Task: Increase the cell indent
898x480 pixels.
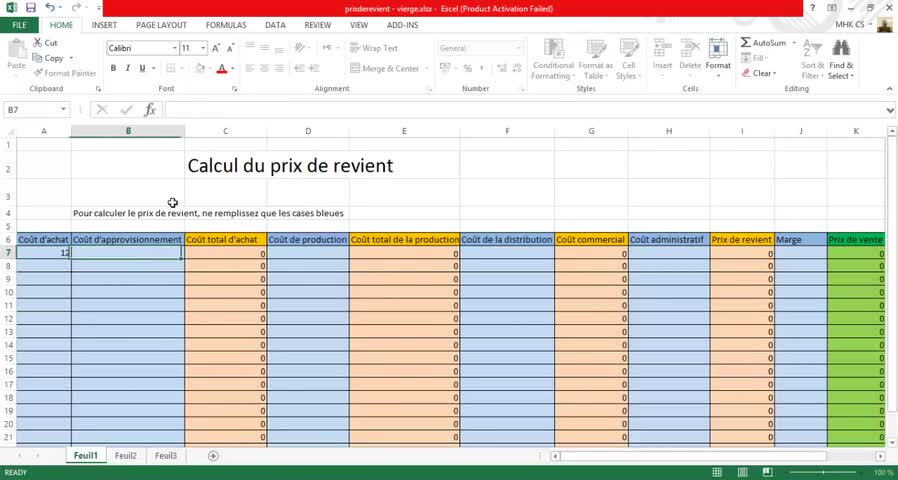Action: coord(314,68)
